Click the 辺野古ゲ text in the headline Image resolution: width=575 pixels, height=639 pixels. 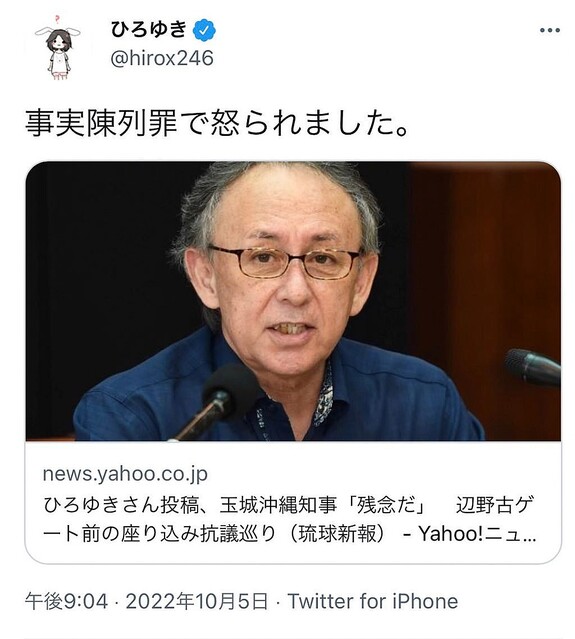click(494, 505)
